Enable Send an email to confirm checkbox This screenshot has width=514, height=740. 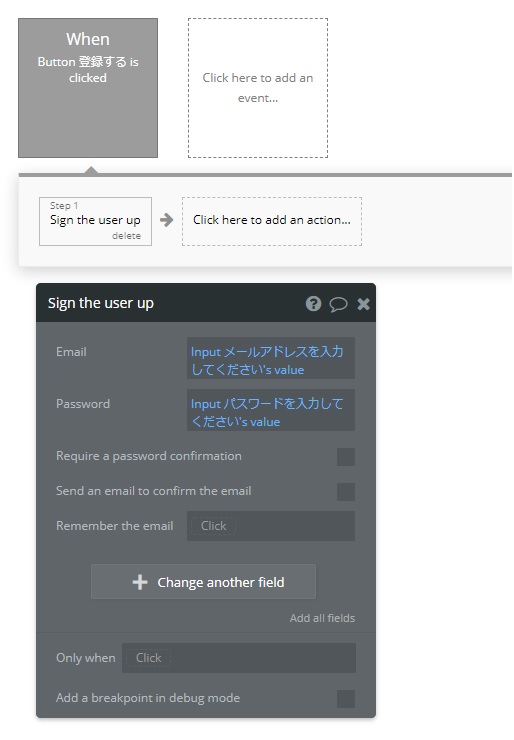pos(345,491)
